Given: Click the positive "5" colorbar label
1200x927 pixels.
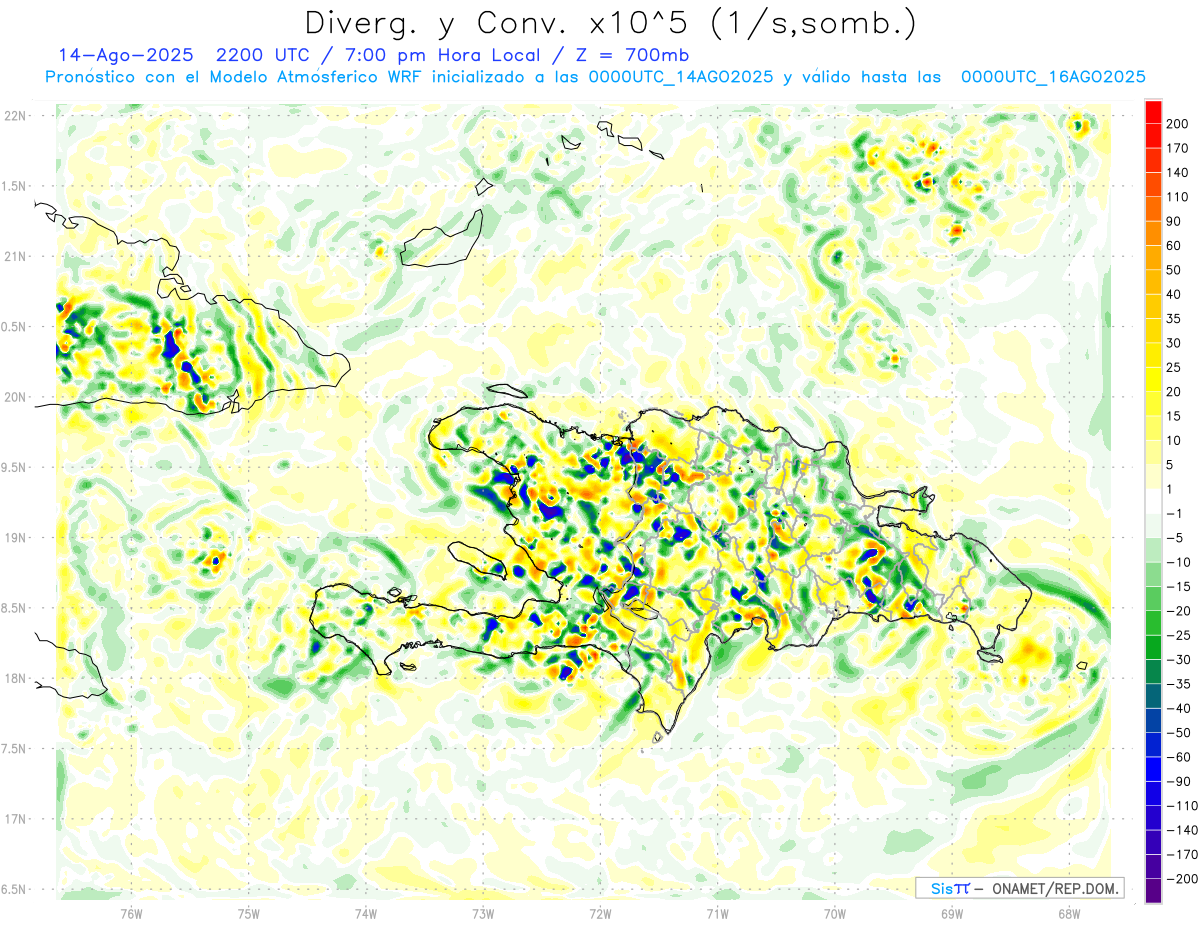Looking at the screenshot, I should click(1171, 465).
